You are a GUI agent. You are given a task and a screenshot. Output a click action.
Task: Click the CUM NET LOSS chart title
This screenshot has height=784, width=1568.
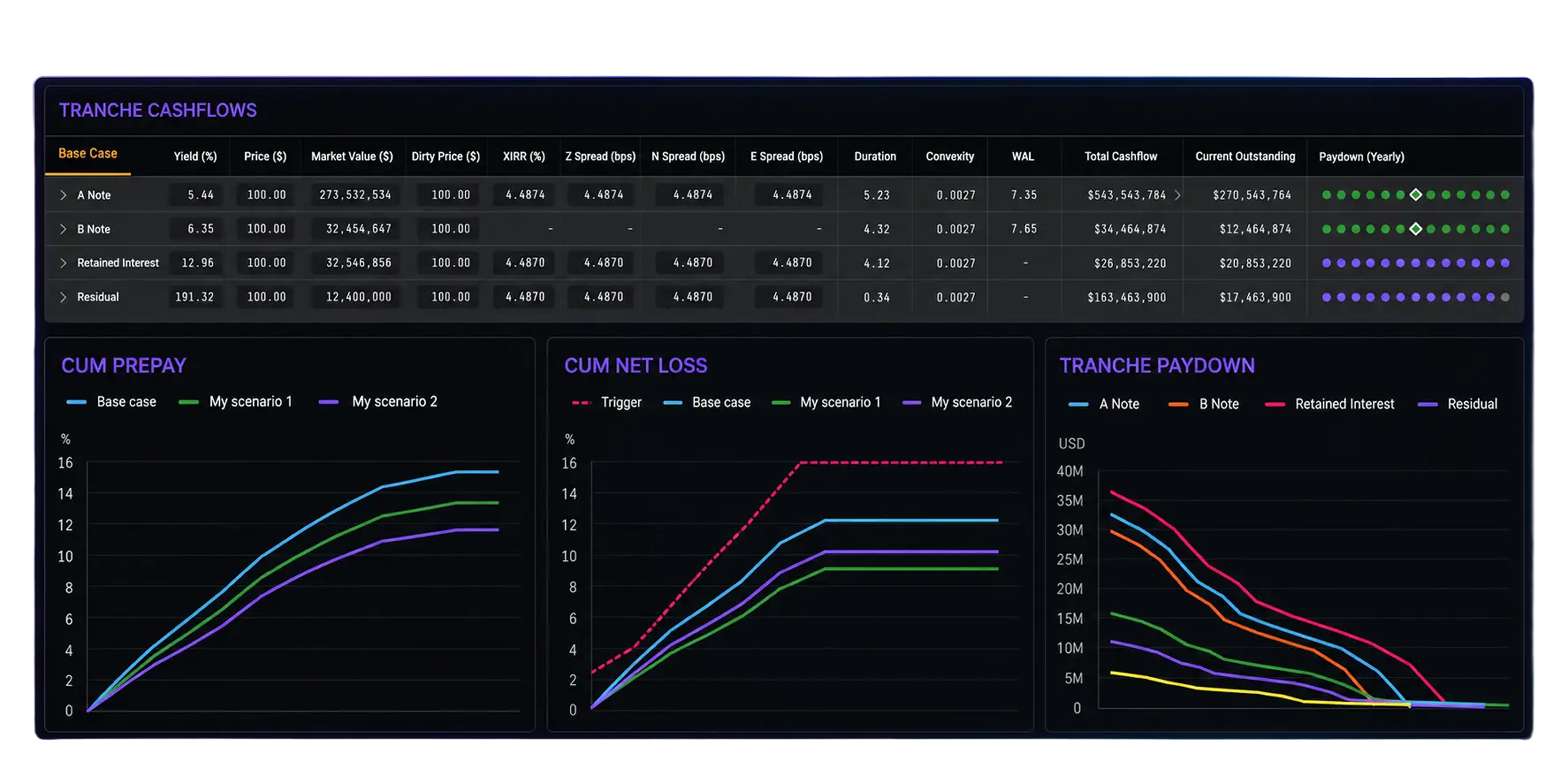(x=636, y=365)
